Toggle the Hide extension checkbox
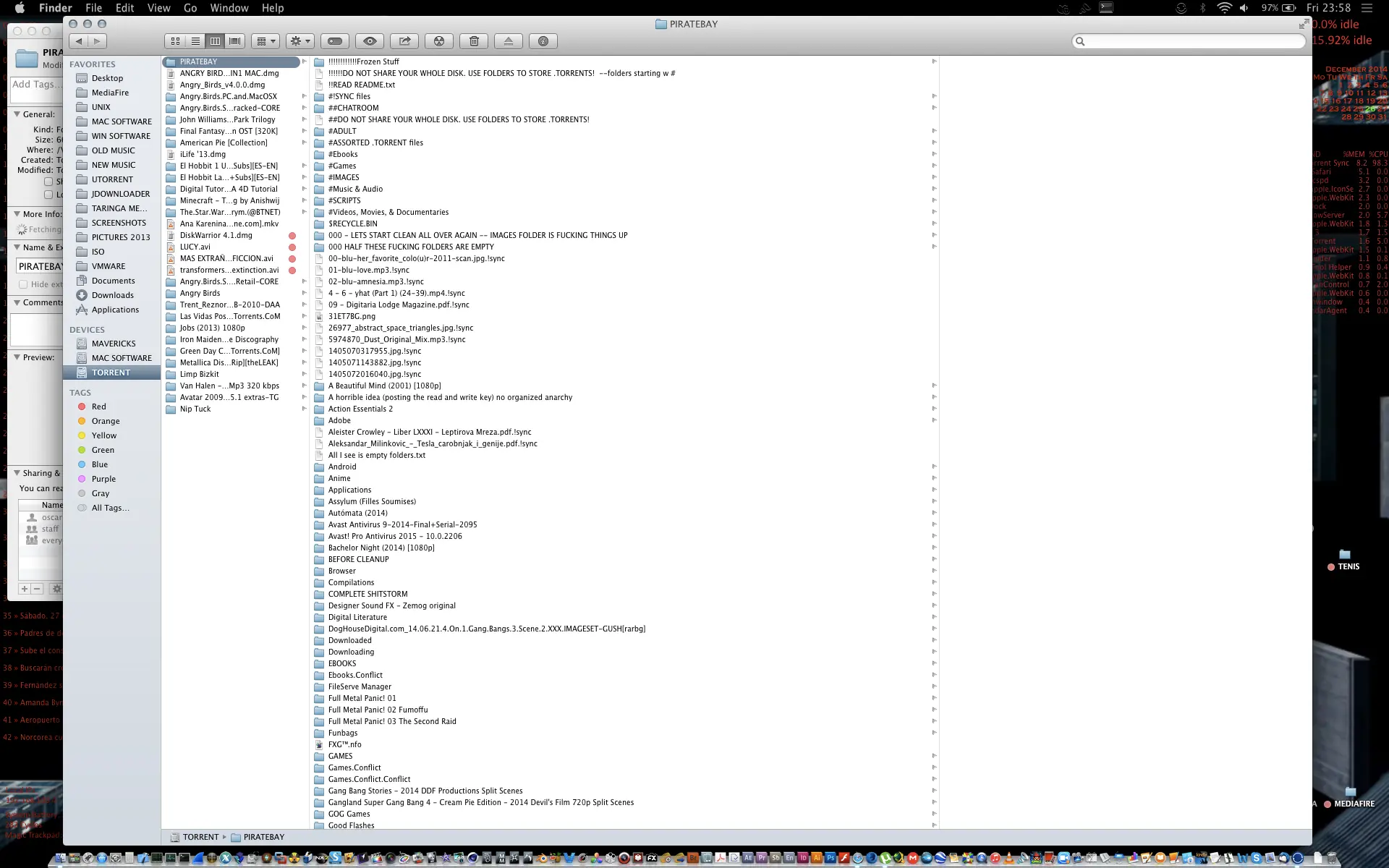The width and height of the screenshot is (1389, 868). pyautogui.click(x=23, y=284)
